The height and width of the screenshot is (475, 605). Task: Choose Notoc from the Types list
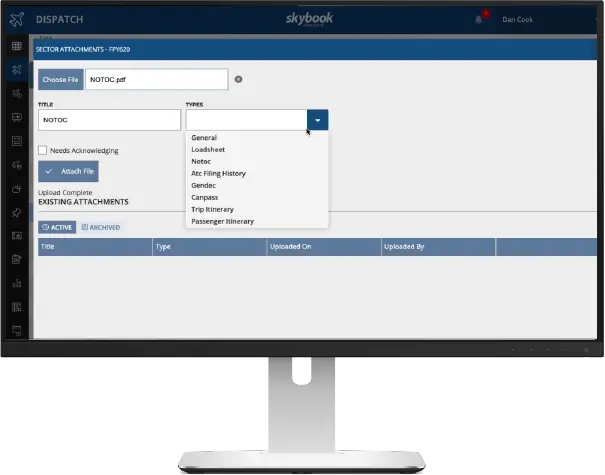coord(201,161)
